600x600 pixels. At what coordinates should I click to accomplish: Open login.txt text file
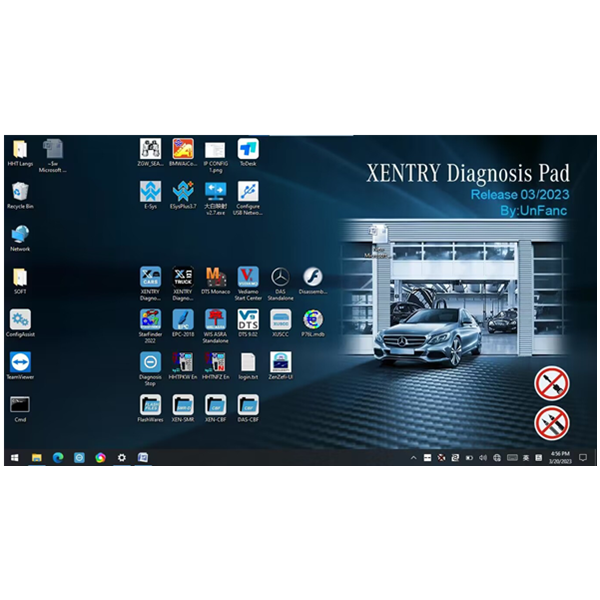point(248,361)
